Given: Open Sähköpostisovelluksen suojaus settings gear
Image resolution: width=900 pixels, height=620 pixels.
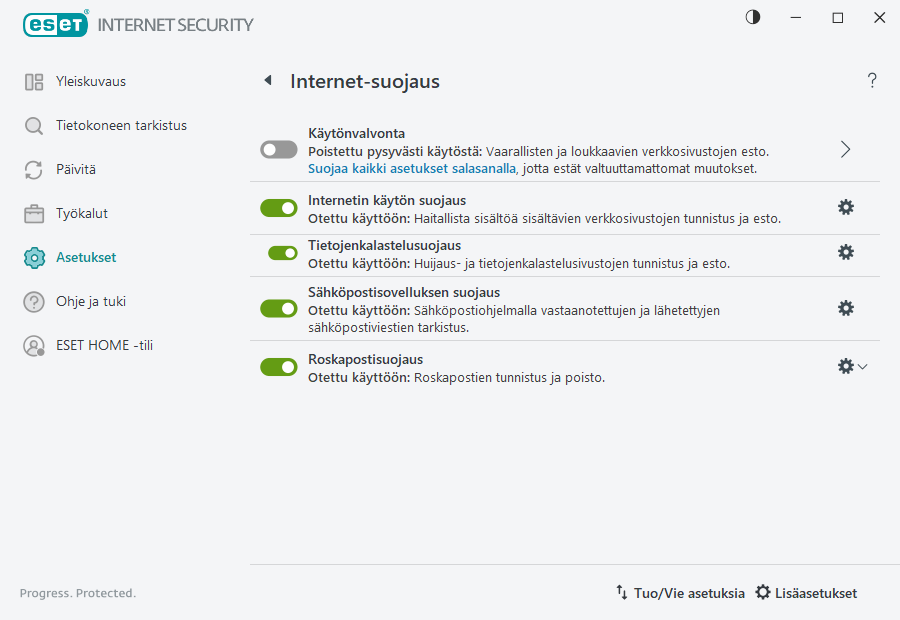Looking at the screenshot, I should (846, 308).
